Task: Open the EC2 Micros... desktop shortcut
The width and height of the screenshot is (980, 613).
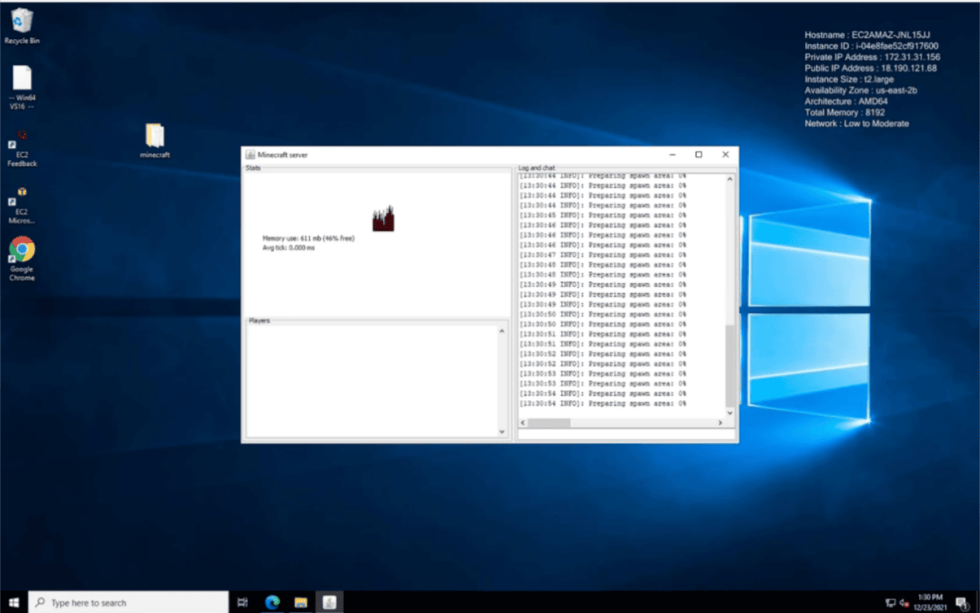Action: (22, 205)
